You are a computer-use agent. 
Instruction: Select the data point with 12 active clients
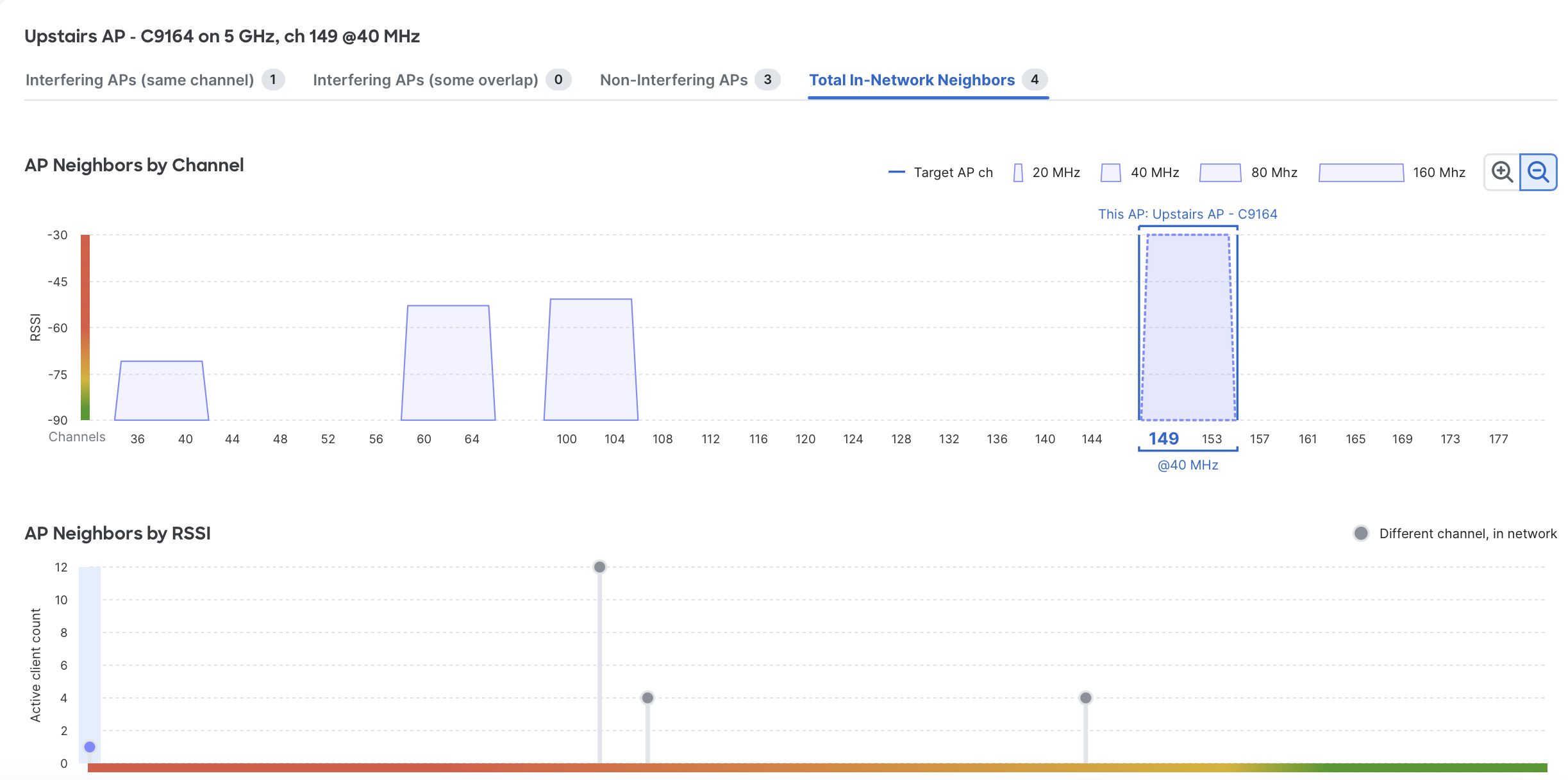click(599, 566)
